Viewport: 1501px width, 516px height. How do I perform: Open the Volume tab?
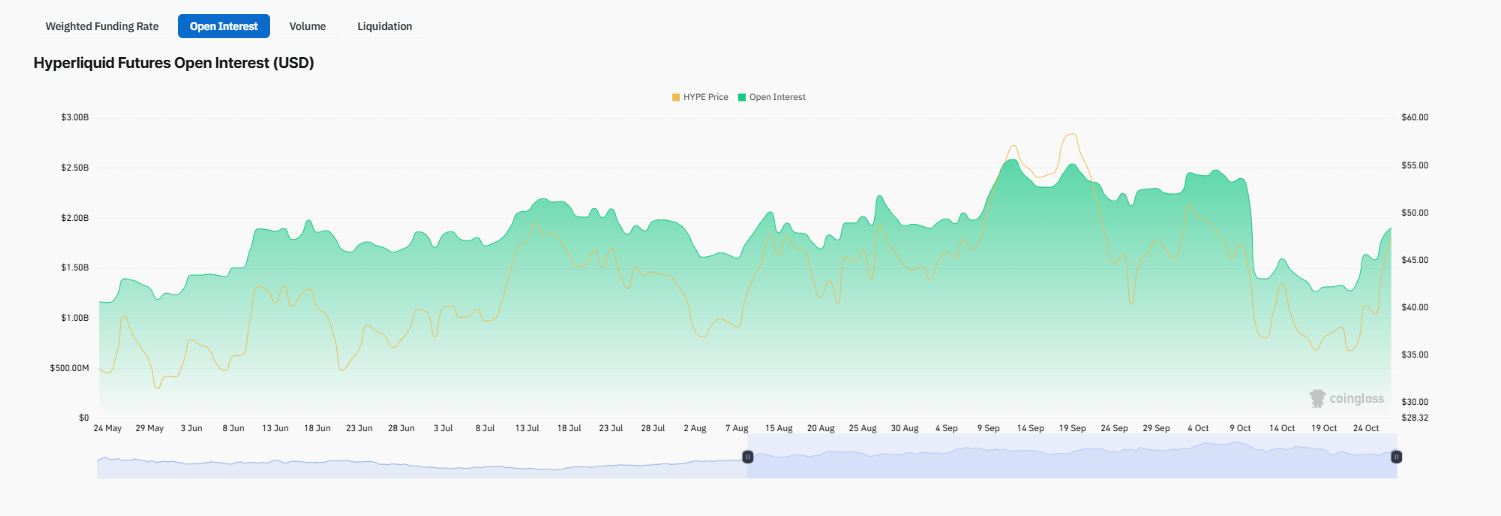[x=307, y=26]
